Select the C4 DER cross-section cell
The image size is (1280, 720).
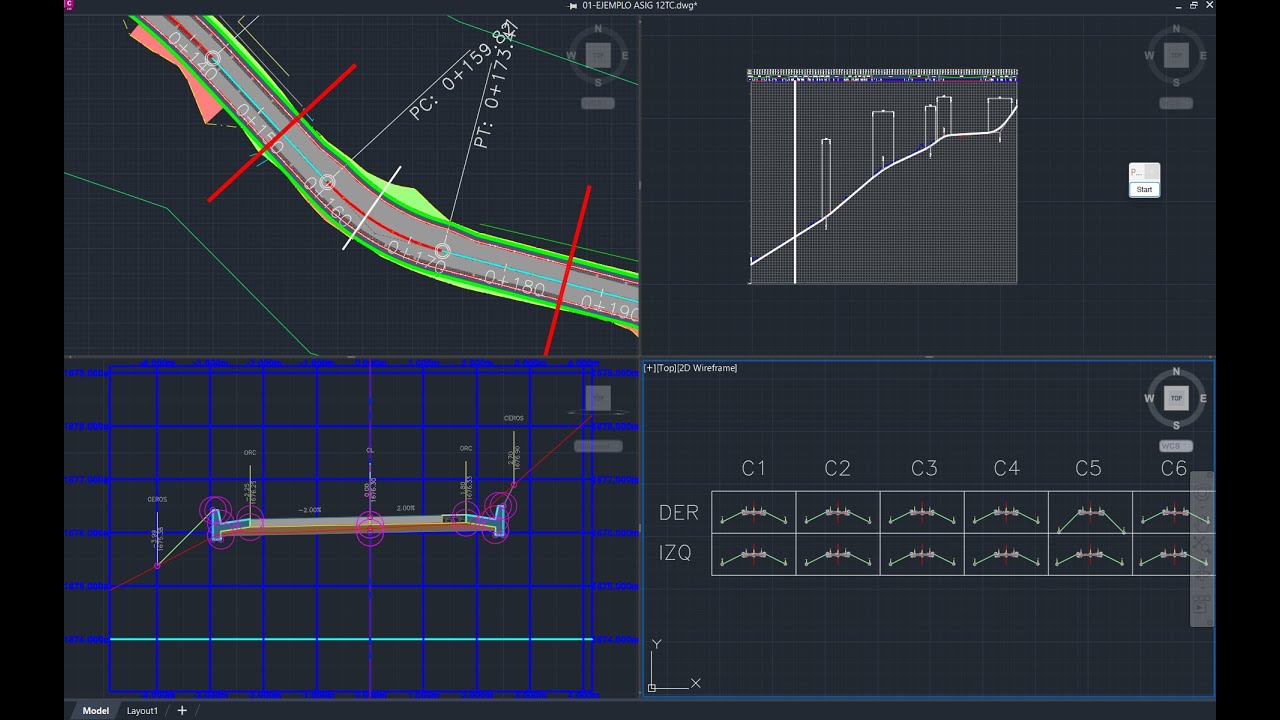coord(1006,512)
